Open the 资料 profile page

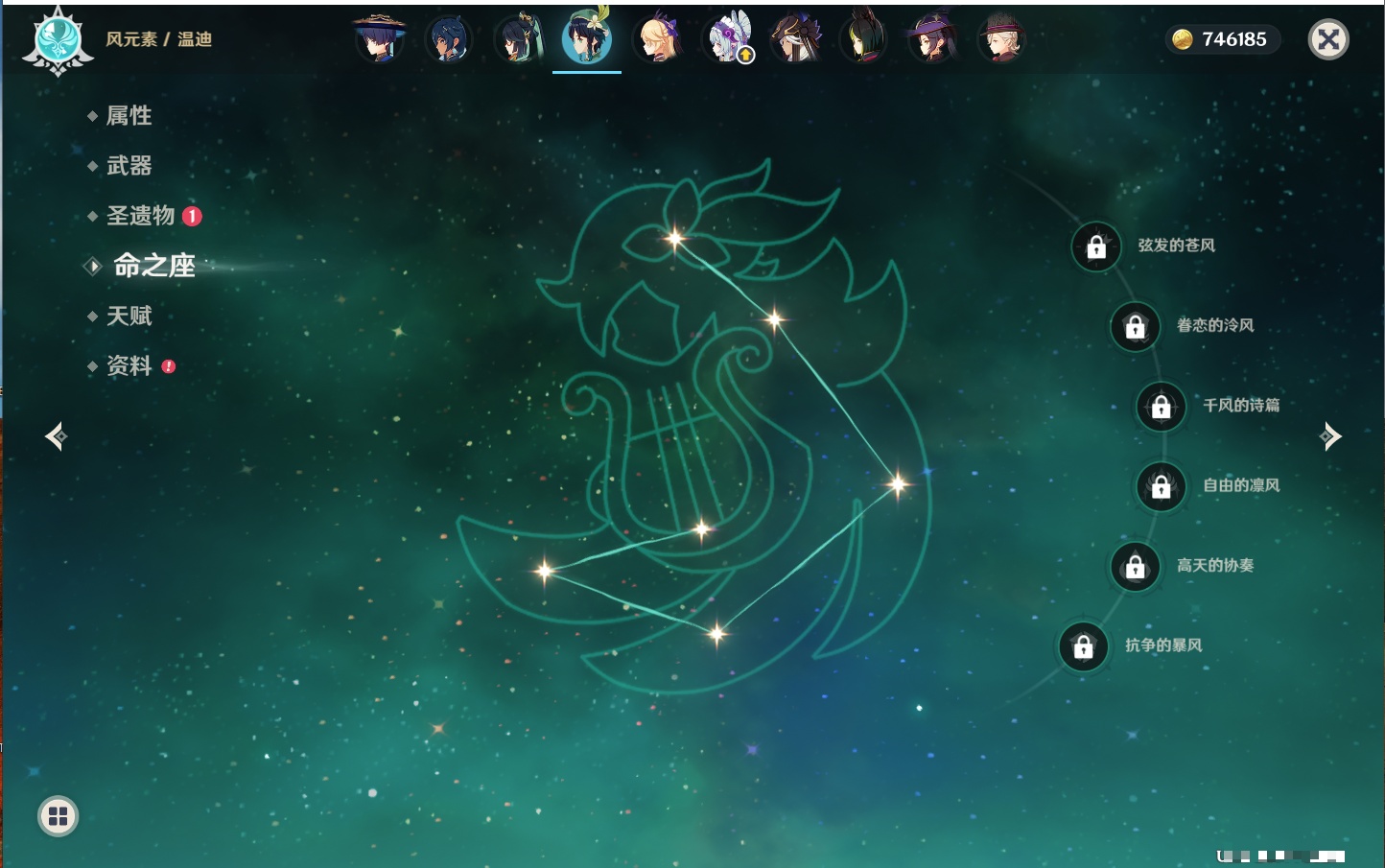pos(129,365)
